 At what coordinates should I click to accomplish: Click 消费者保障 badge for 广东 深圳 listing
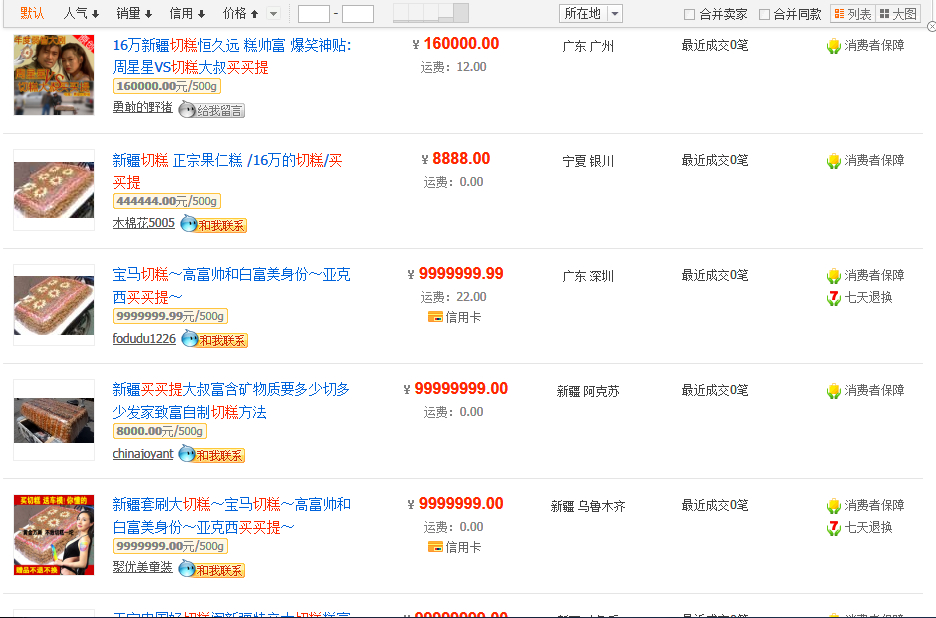click(866, 275)
